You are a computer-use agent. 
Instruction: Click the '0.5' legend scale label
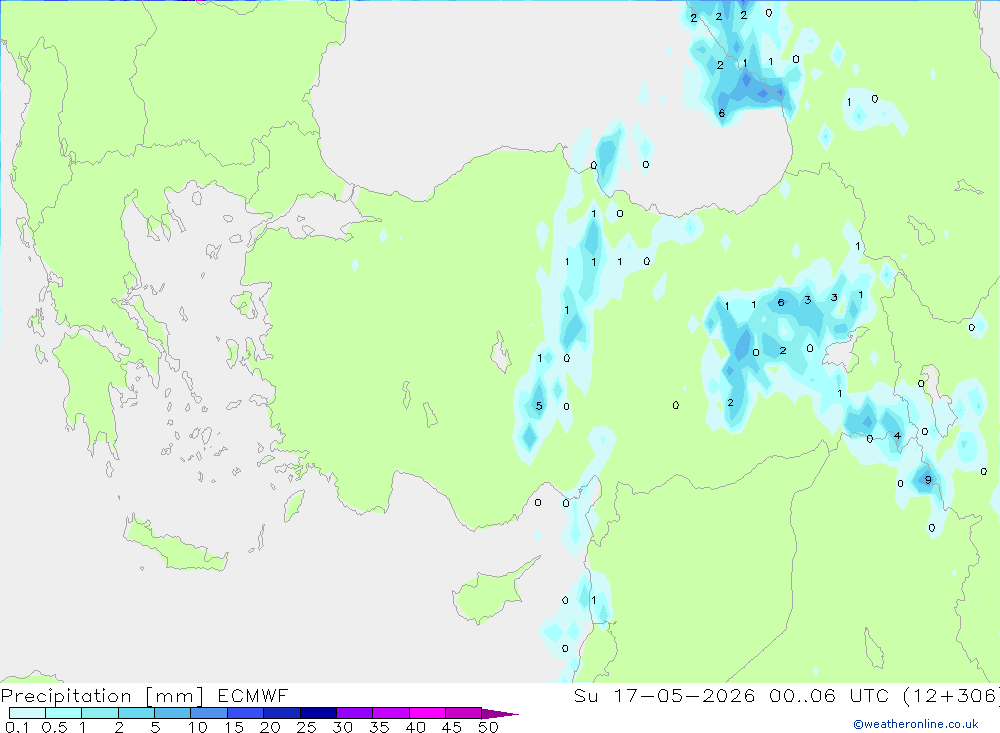click(x=54, y=727)
